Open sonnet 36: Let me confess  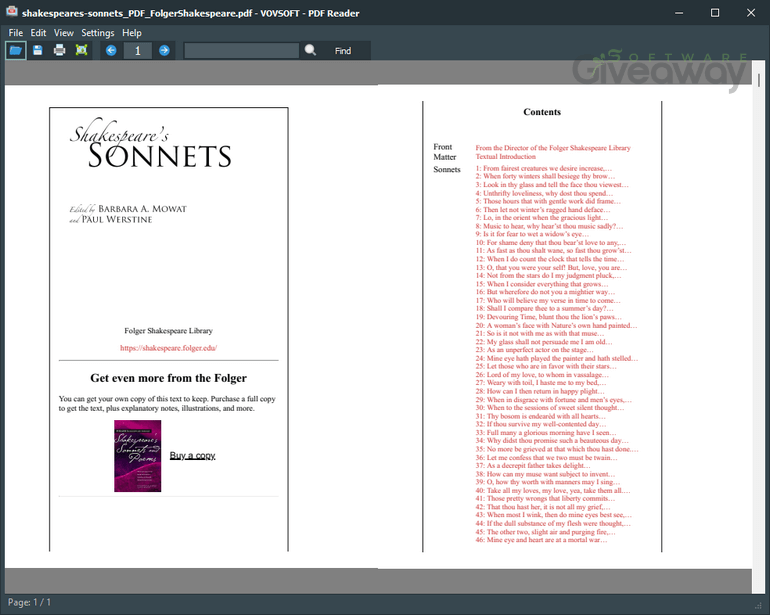pyautogui.click(x=547, y=458)
